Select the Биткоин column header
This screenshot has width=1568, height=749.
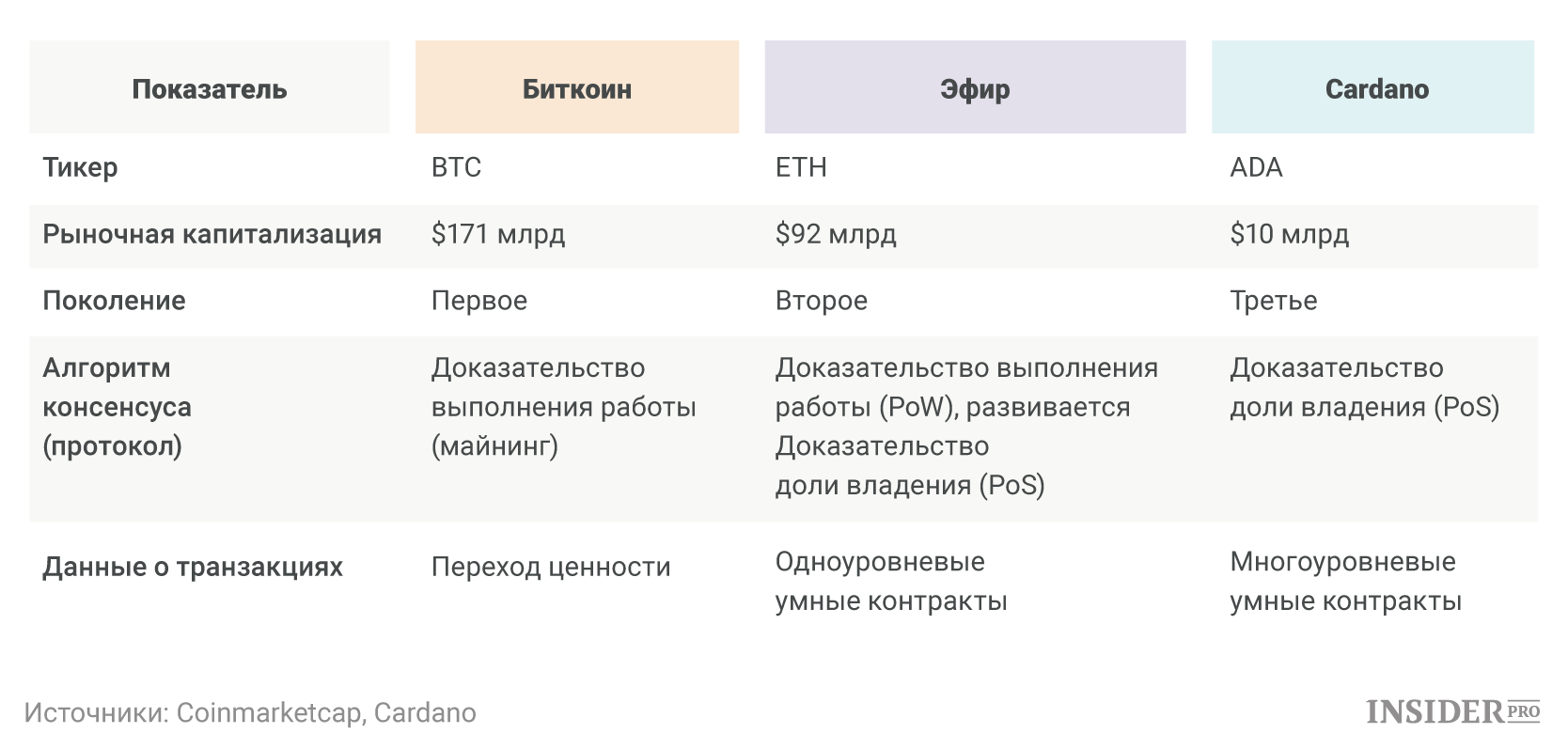click(x=577, y=87)
